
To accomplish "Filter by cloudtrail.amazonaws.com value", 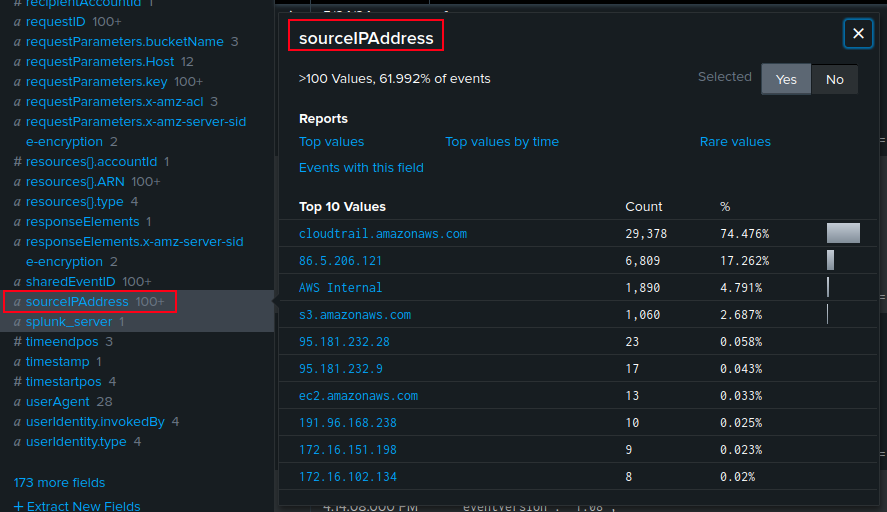I will pyautogui.click(x=383, y=234).
